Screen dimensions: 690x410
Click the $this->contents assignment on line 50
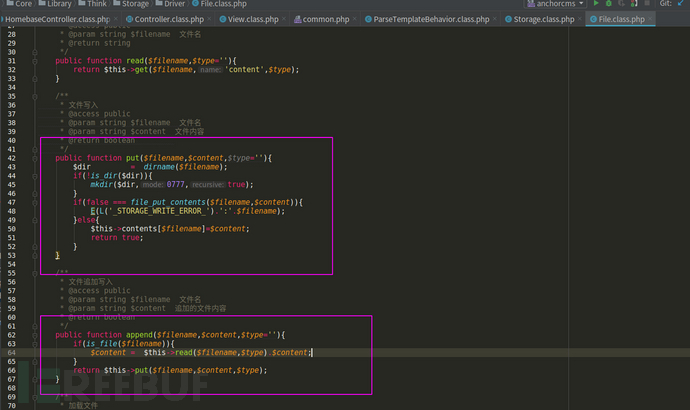170,229
